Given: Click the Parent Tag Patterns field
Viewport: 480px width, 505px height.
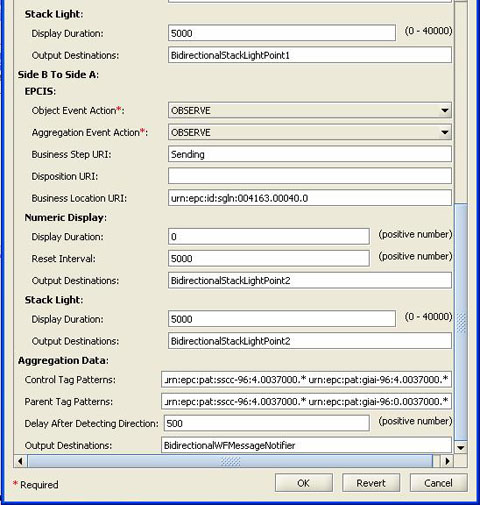Looking at the screenshot, I should point(306,402).
